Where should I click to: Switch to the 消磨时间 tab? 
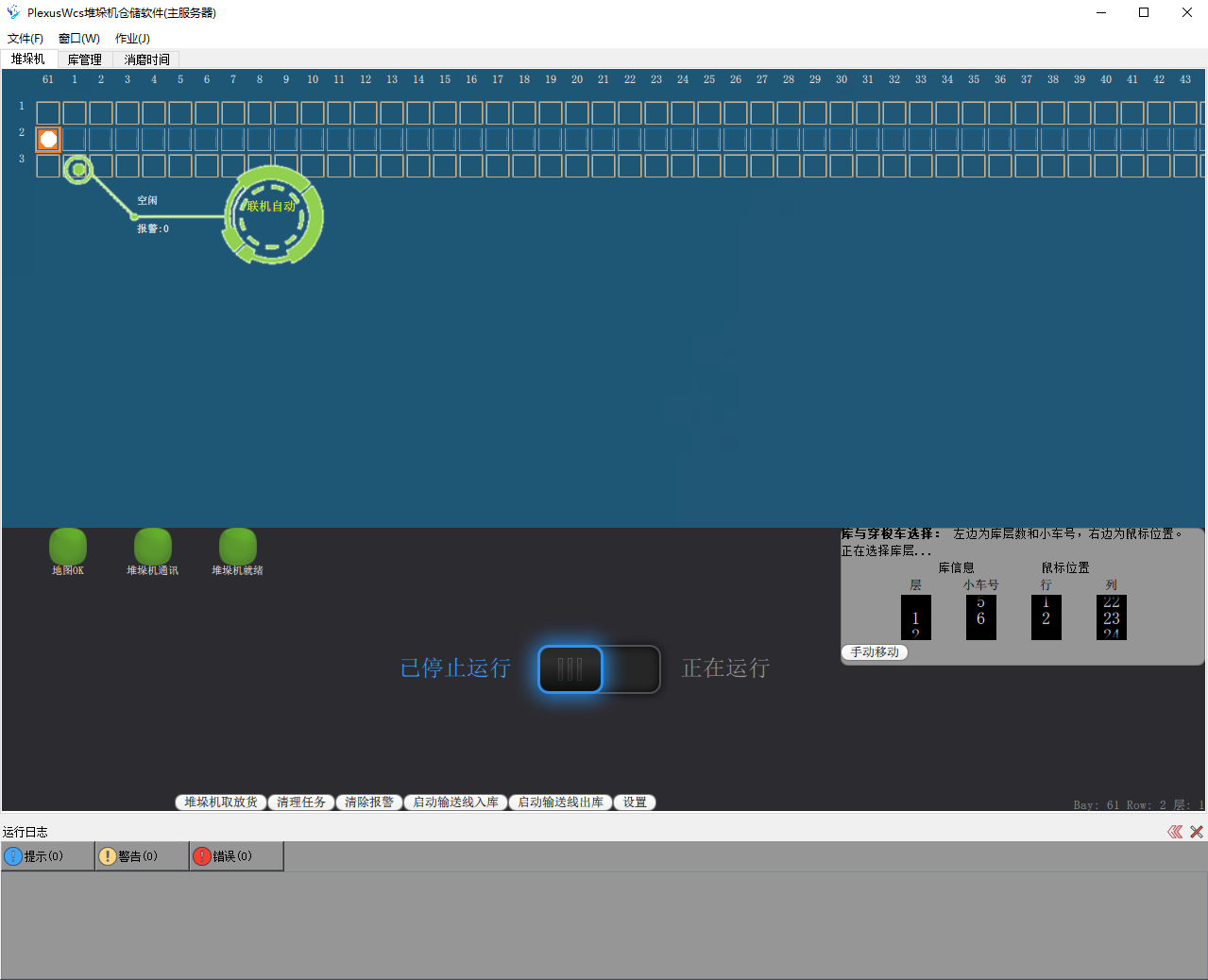[x=147, y=59]
